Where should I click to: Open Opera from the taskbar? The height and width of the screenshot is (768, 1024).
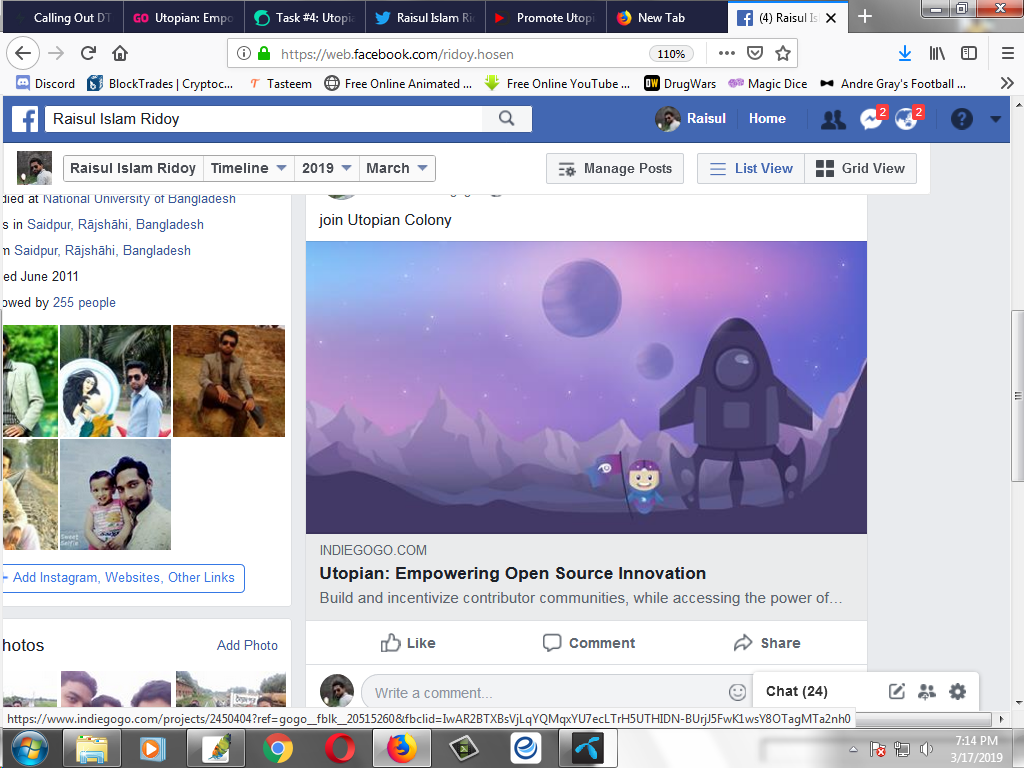click(x=340, y=748)
